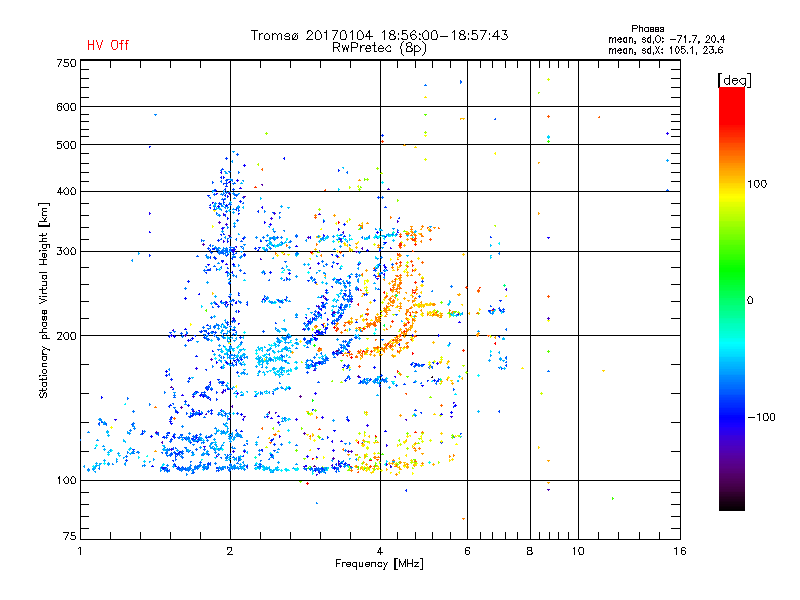Click the colorbar '100' tick label
Image resolution: width=800 pixels, height=600 pixels.
click(757, 184)
